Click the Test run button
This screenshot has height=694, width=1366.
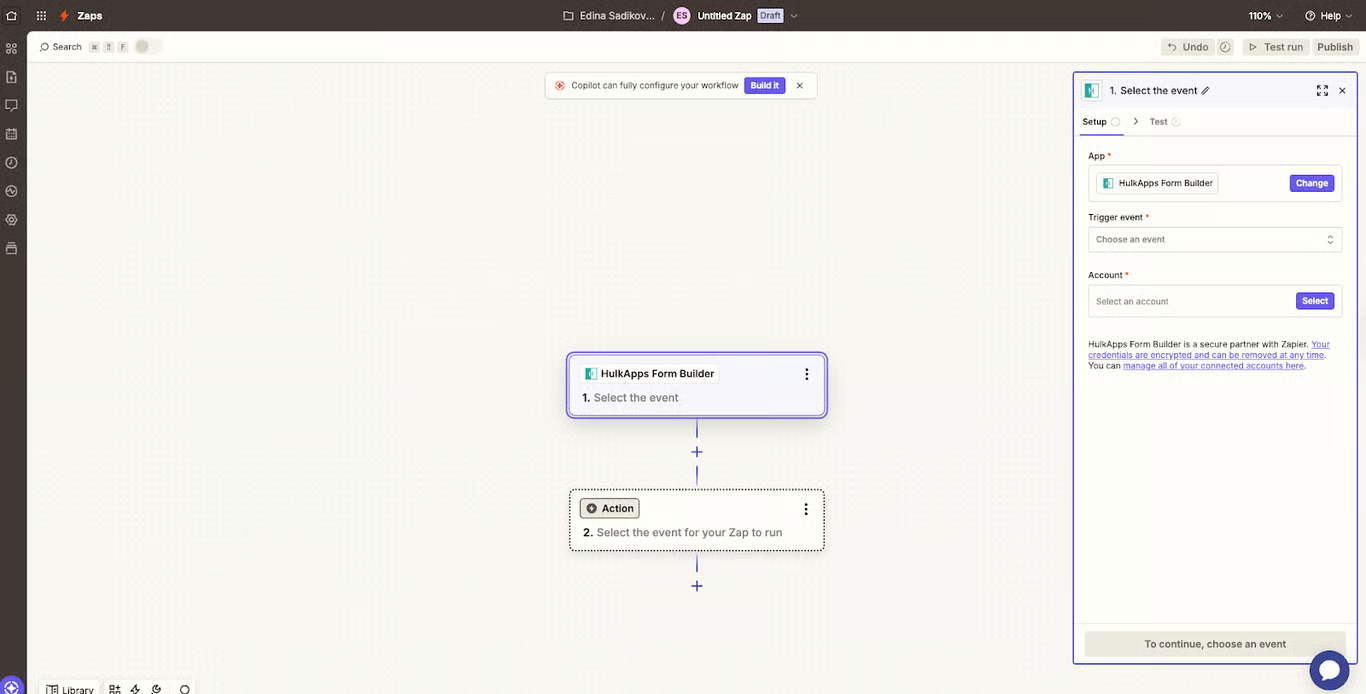(1275, 47)
